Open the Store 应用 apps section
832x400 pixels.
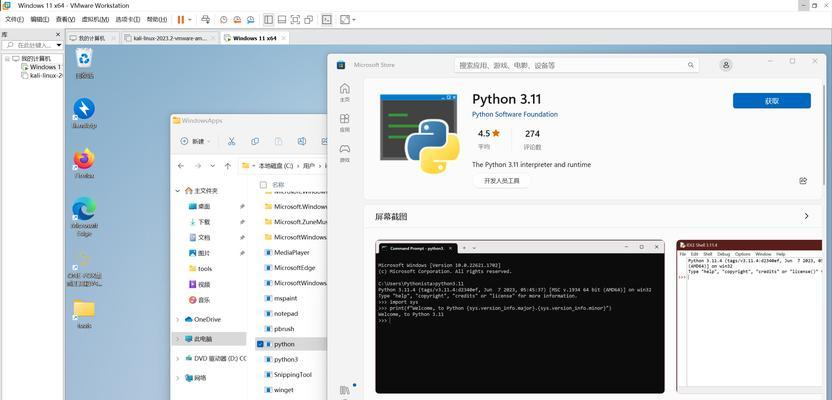tap(345, 123)
